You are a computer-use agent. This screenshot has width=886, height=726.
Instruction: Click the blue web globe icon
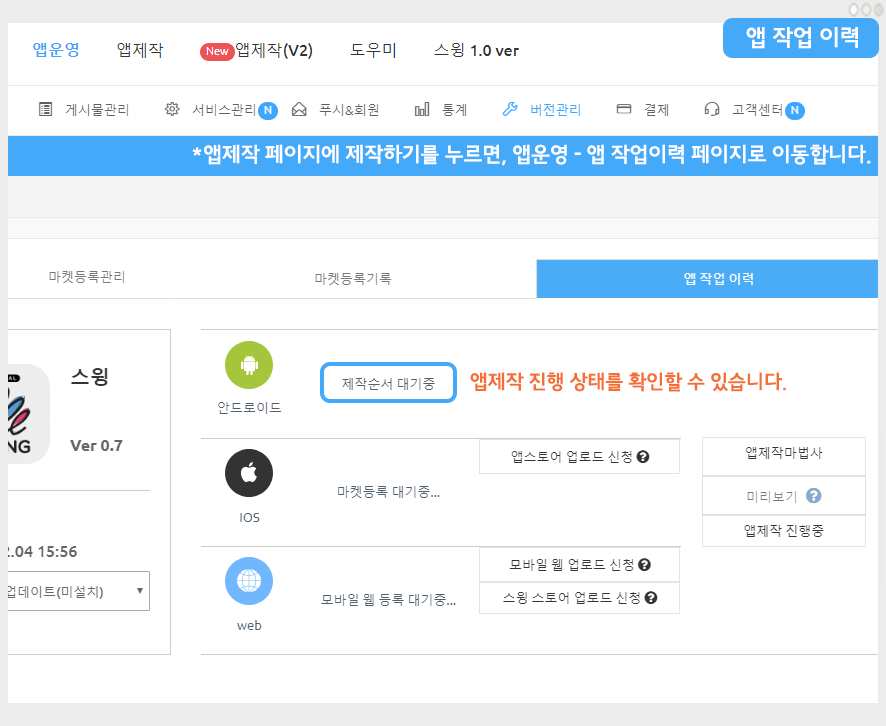[x=249, y=581]
